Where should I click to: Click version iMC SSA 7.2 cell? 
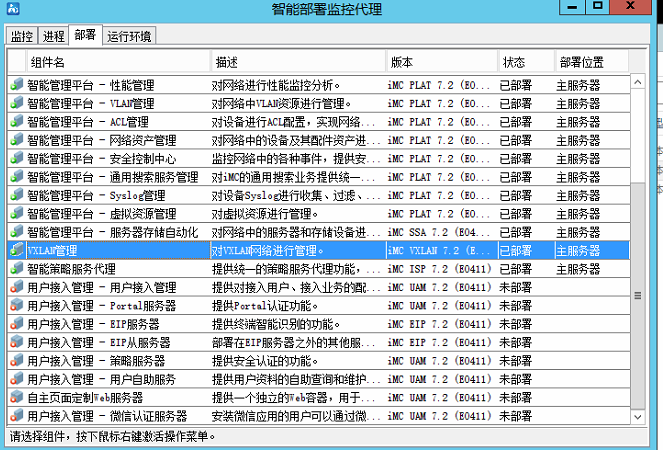click(438, 233)
